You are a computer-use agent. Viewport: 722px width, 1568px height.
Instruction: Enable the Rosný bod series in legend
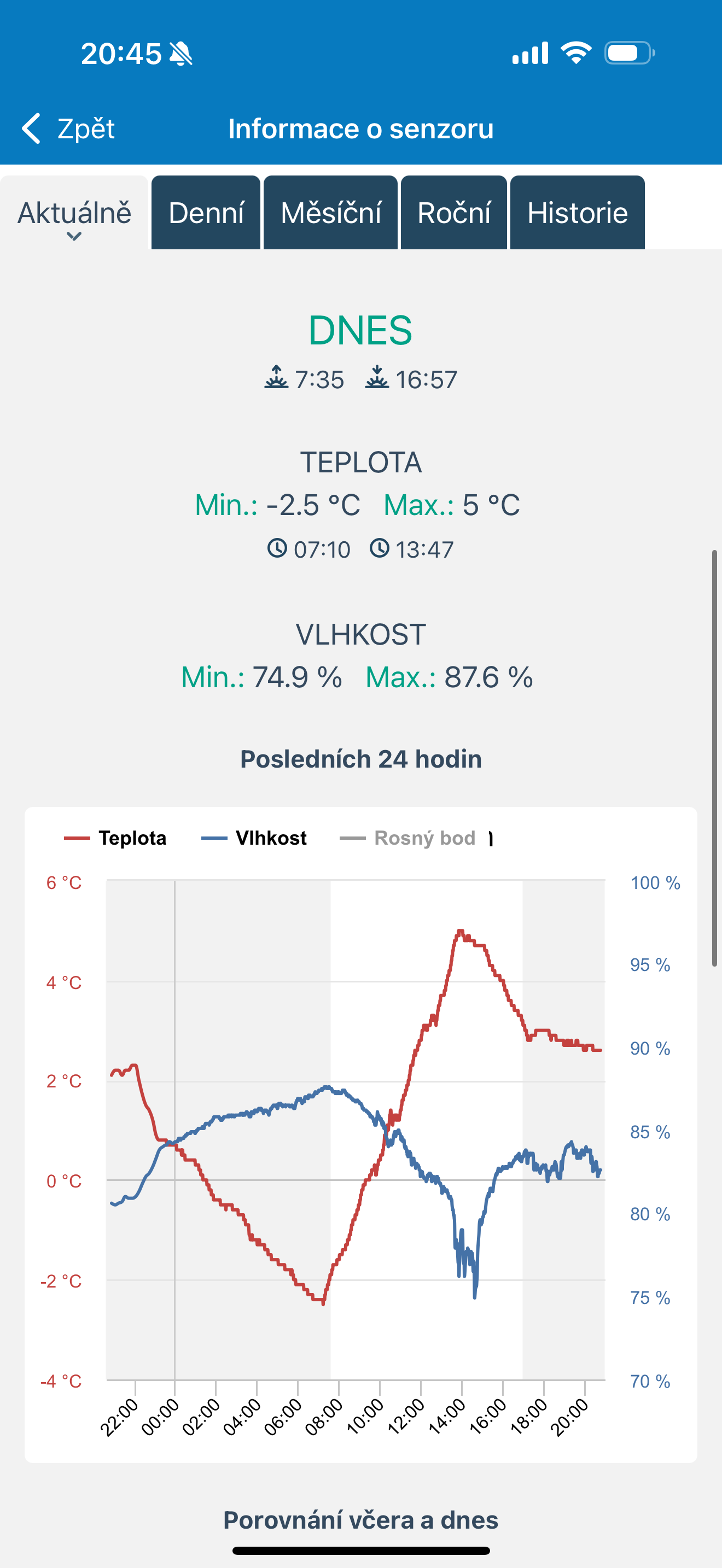407,838
